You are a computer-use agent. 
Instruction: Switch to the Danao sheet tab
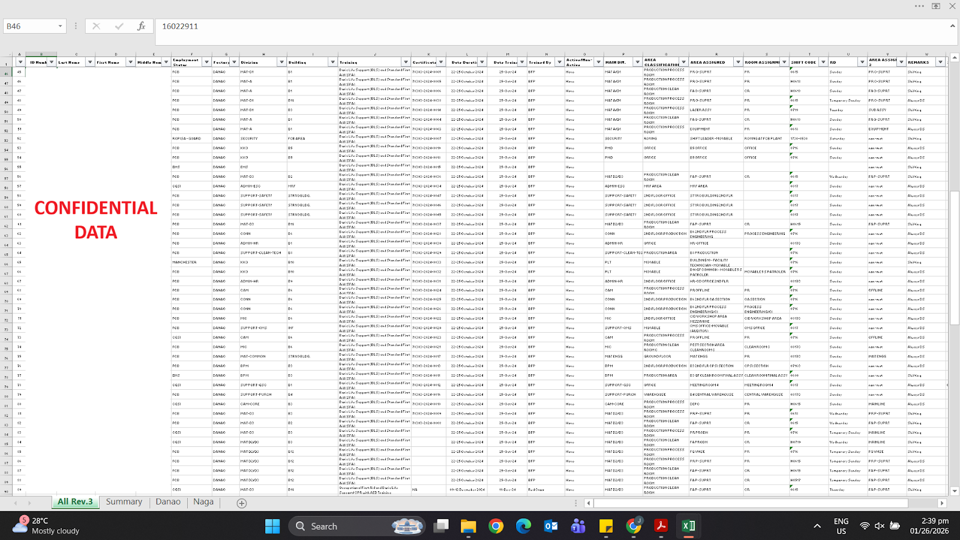pos(168,502)
